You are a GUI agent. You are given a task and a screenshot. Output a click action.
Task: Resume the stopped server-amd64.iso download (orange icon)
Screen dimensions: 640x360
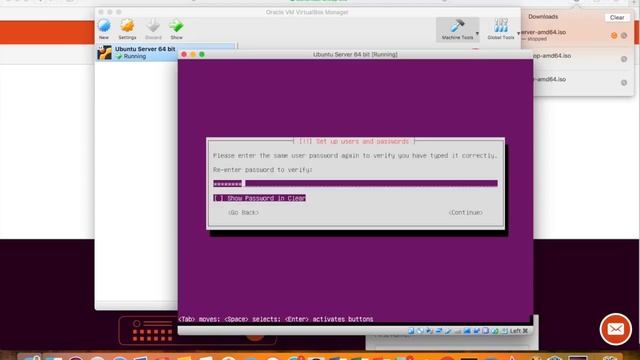pyautogui.click(x=614, y=36)
